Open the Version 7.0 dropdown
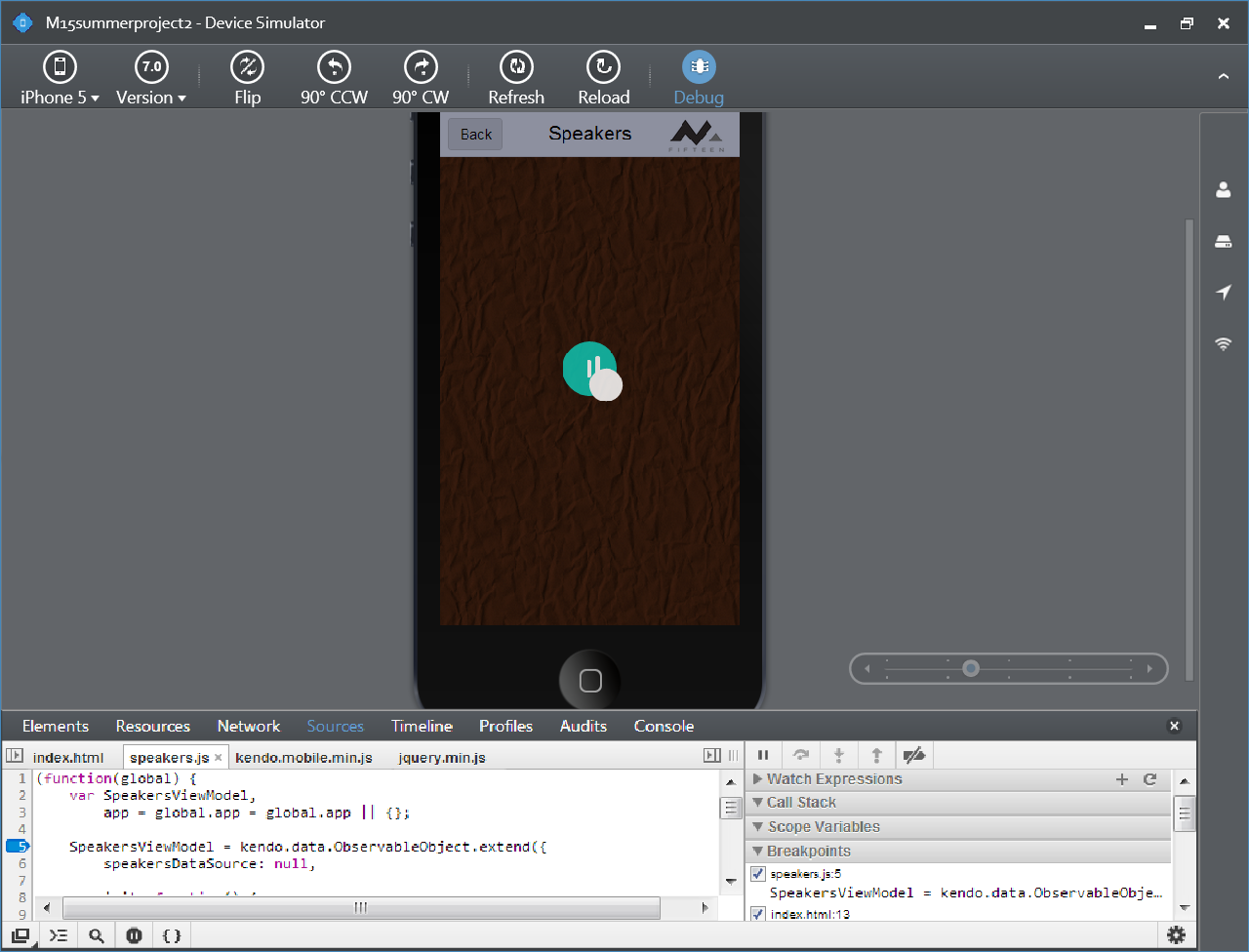 click(150, 78)
